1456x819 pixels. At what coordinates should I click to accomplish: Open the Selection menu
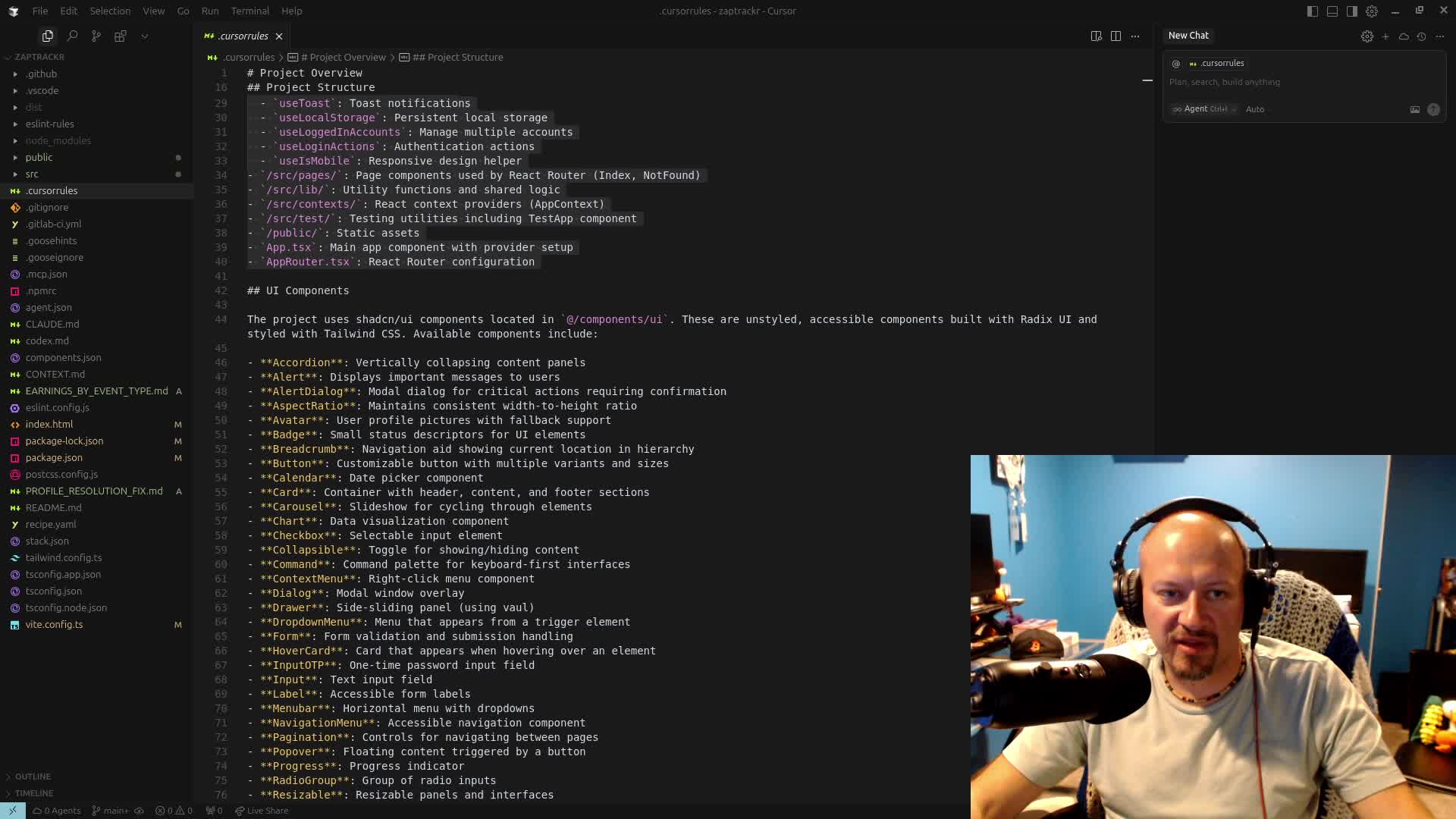click(110, 11)
